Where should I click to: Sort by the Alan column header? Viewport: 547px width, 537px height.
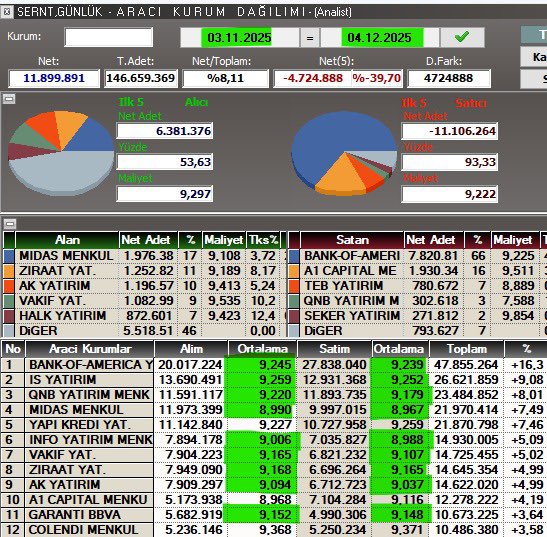coord(67,240)
